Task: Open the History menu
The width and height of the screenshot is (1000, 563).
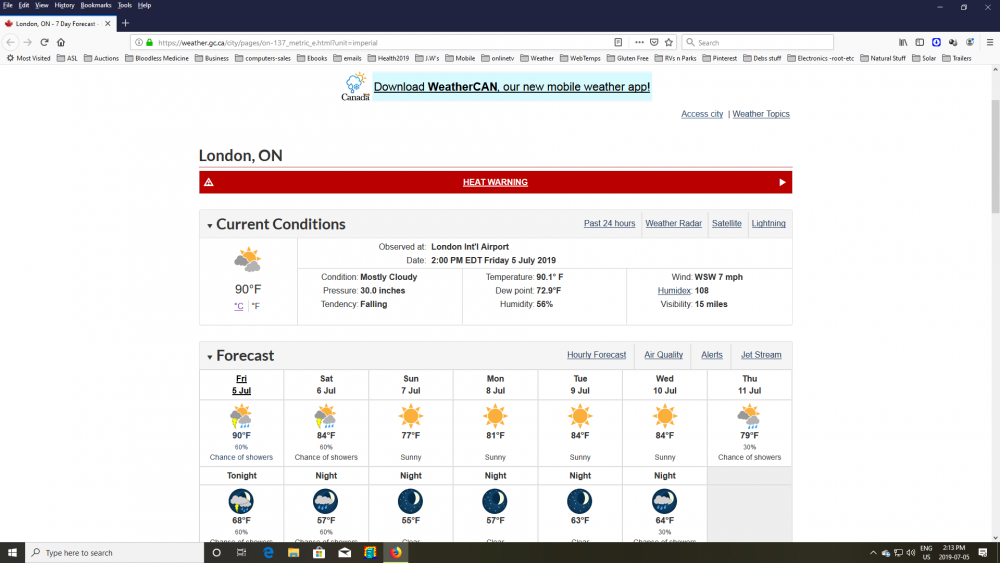Action: point(64,5)
